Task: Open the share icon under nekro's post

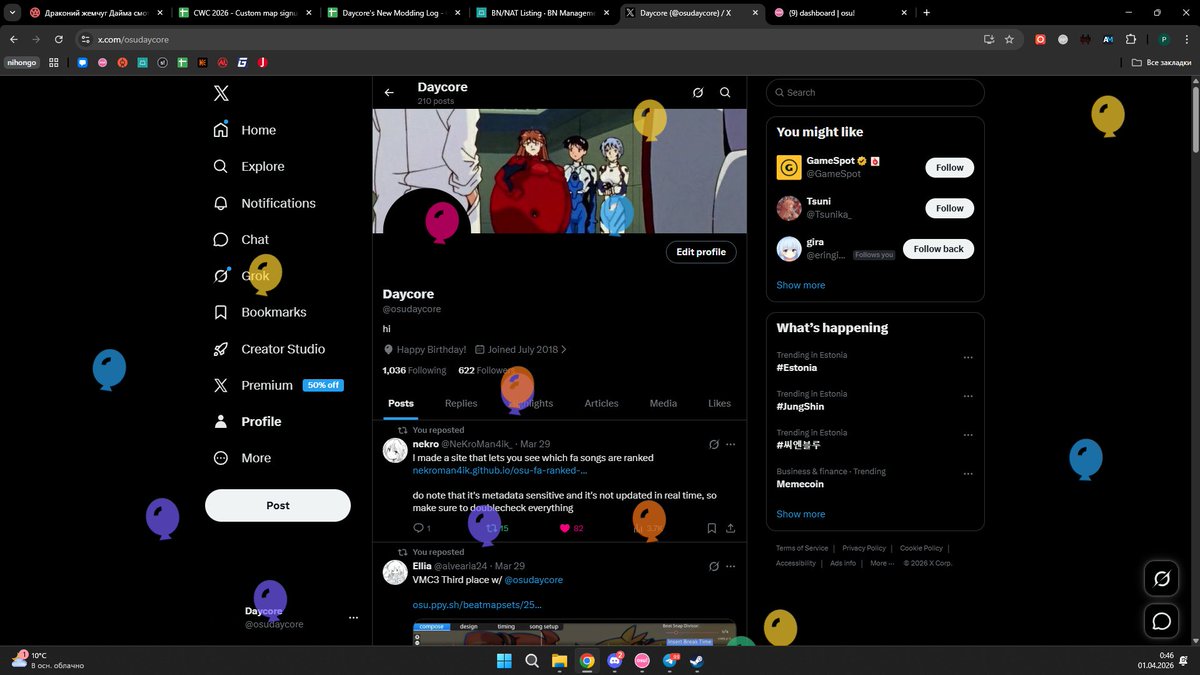Action: pos(731,528)
